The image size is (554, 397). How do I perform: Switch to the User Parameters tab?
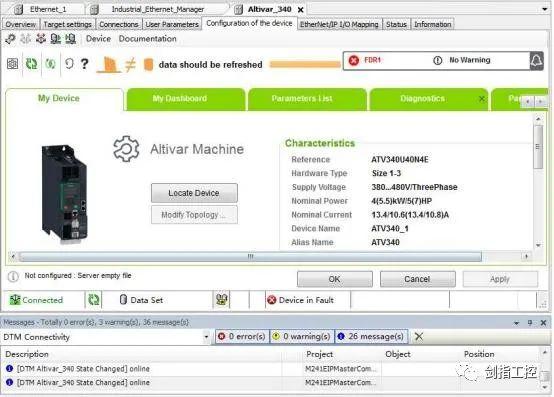pyautogui.click(x=172, y=24)
